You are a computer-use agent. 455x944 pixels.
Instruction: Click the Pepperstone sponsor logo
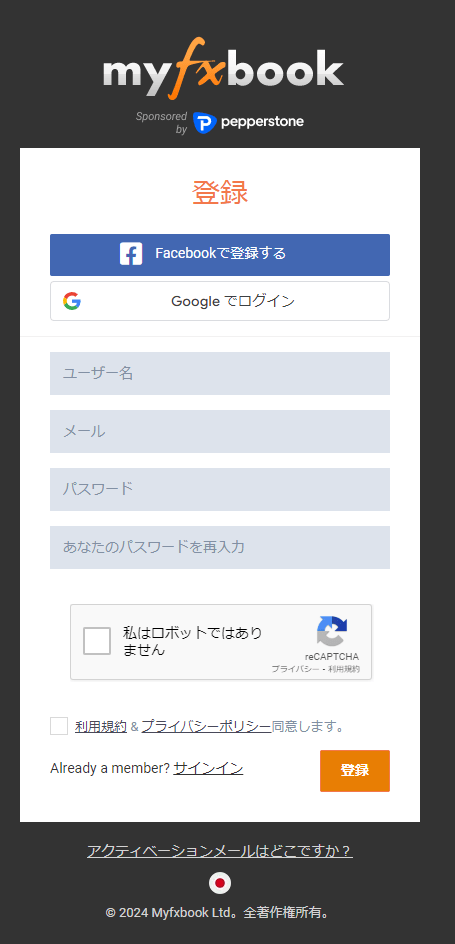248,122
